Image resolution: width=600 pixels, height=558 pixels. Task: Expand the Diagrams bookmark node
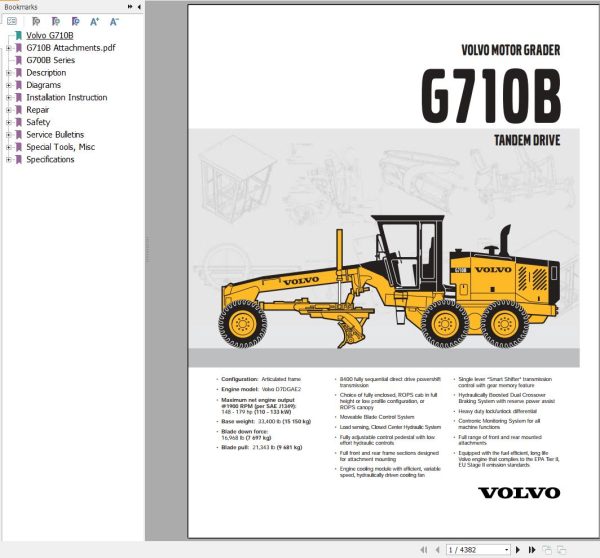coord(8,85)
